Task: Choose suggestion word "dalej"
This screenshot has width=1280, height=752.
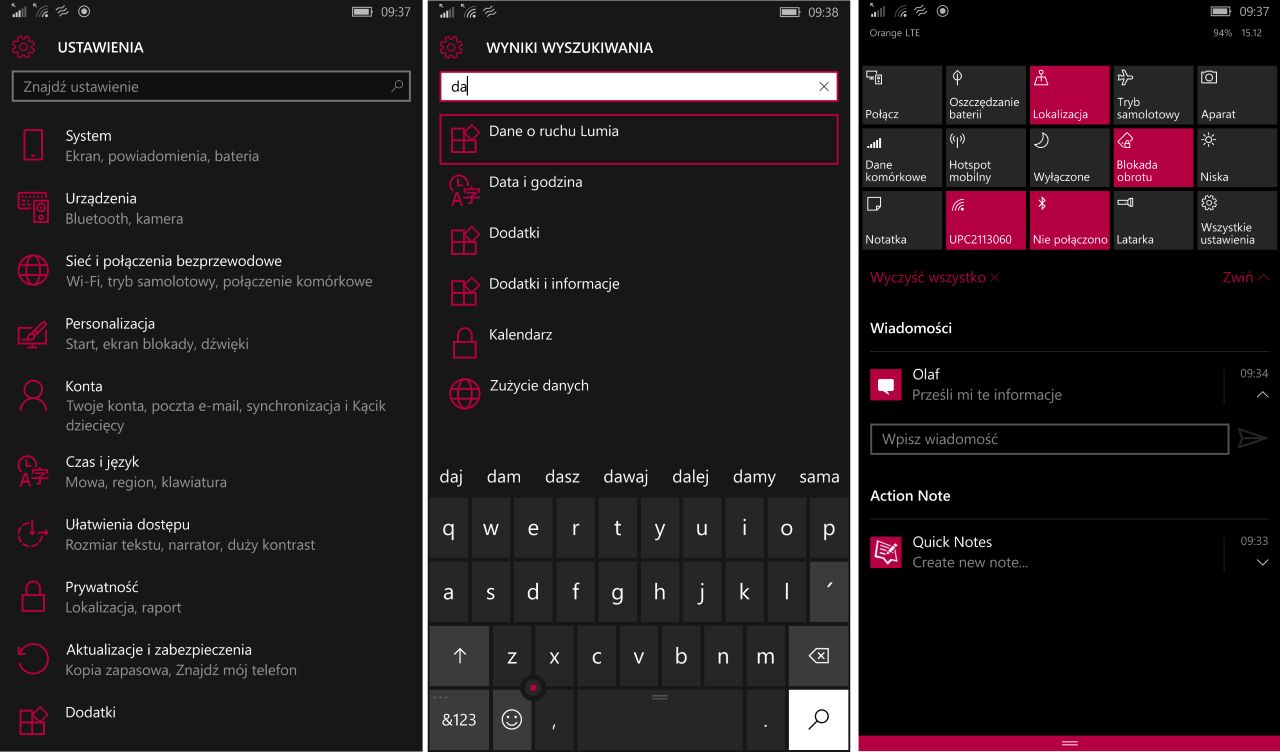Action: (x=690, y=477)
